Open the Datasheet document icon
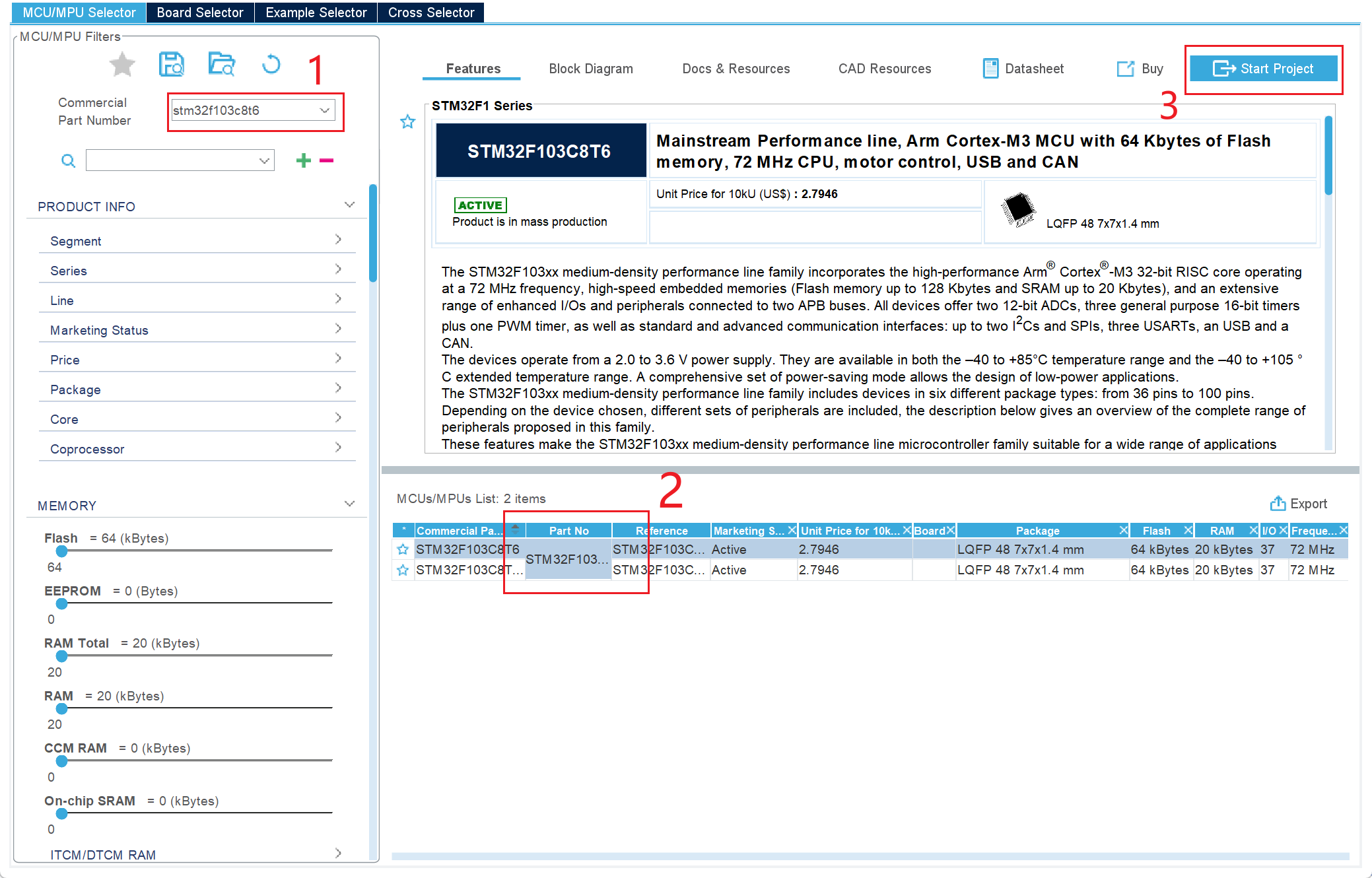The width and height of the screenshot is (1372, 878). 990,69
